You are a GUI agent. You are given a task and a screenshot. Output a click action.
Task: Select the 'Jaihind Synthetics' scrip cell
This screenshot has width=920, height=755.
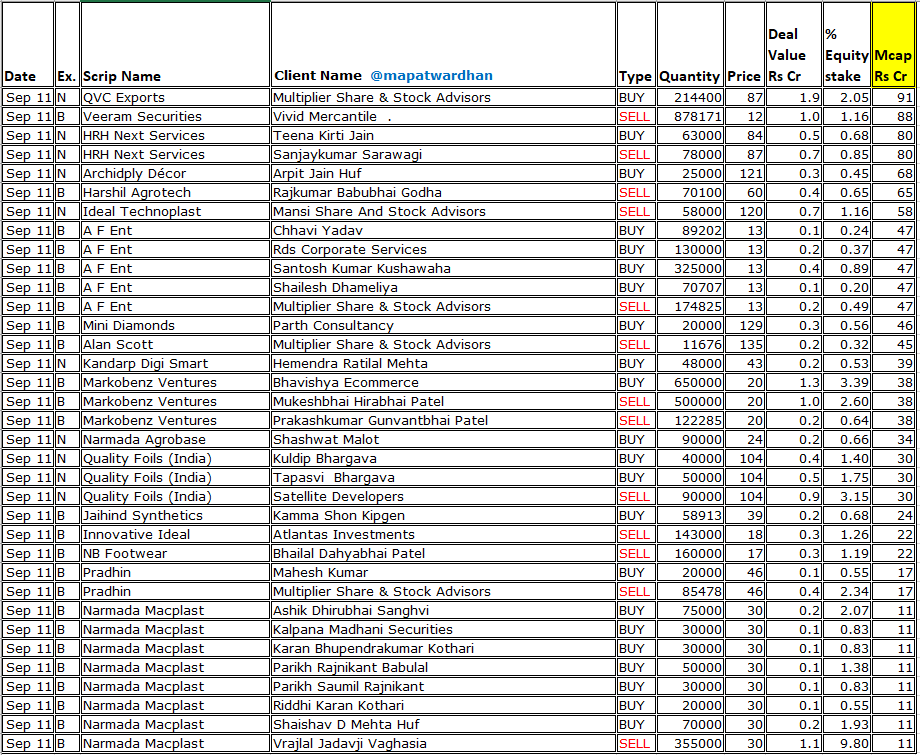175,516
